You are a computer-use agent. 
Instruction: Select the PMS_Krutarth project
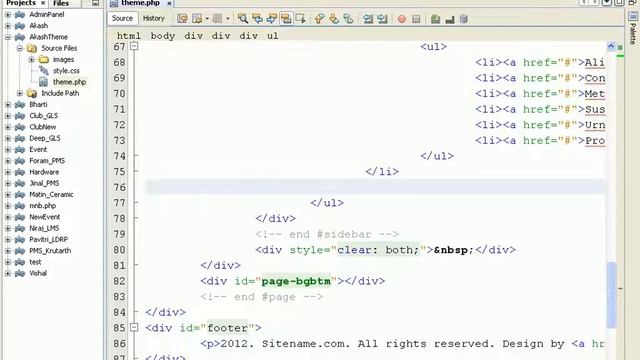pyautogui.click(x=50, y=251)
